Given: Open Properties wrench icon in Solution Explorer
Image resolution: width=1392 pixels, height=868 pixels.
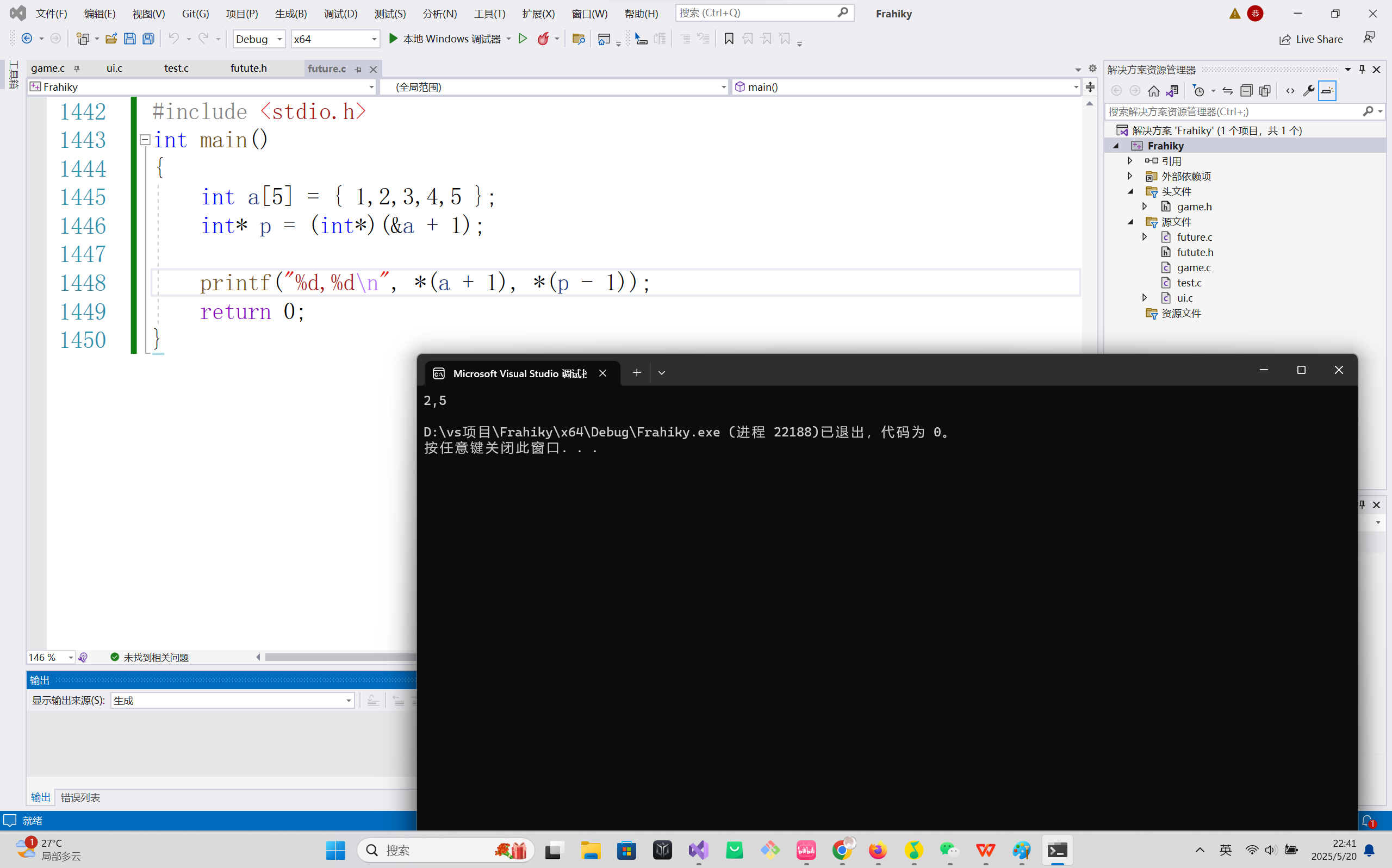Looking at the screenshot, I should pos(1308,91).
